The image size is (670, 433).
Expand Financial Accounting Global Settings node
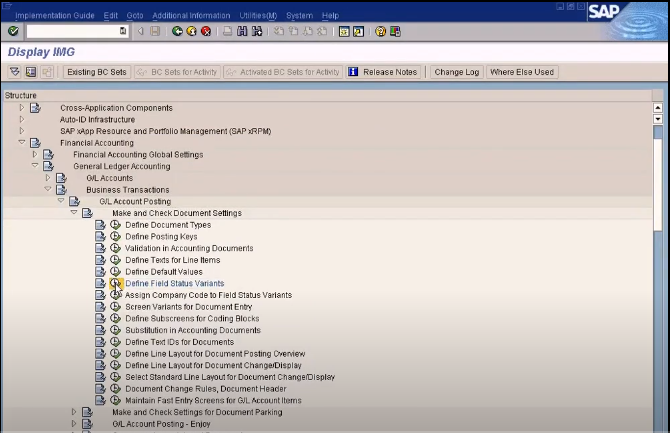pyautogui.click(x=35, y=154)
